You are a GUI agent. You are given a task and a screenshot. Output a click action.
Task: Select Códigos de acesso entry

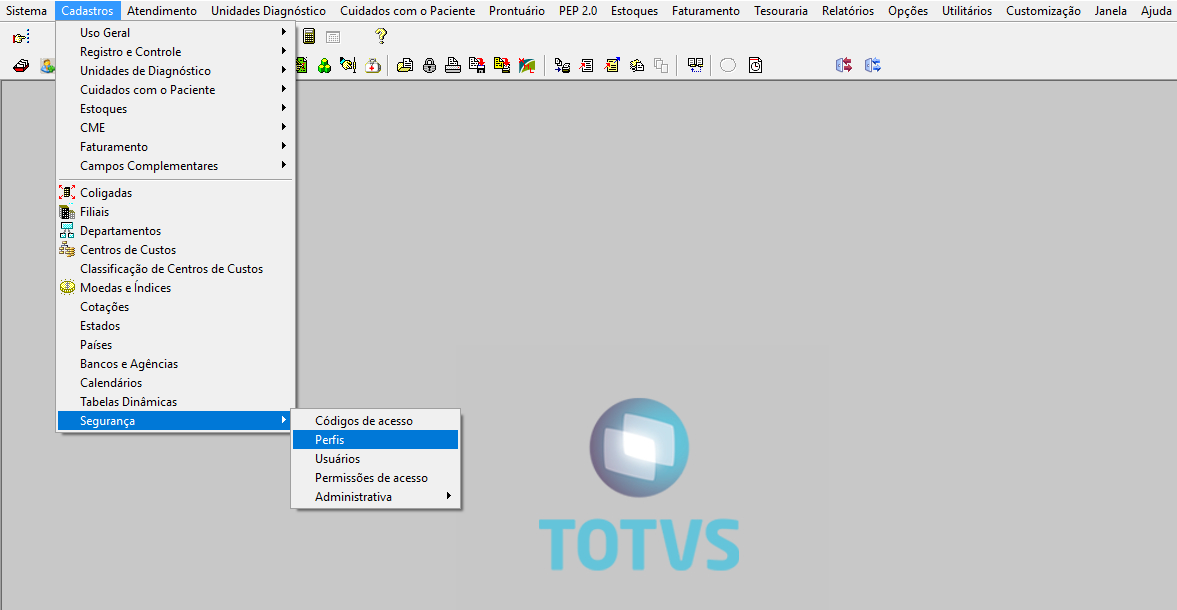[x=375, y=421]
